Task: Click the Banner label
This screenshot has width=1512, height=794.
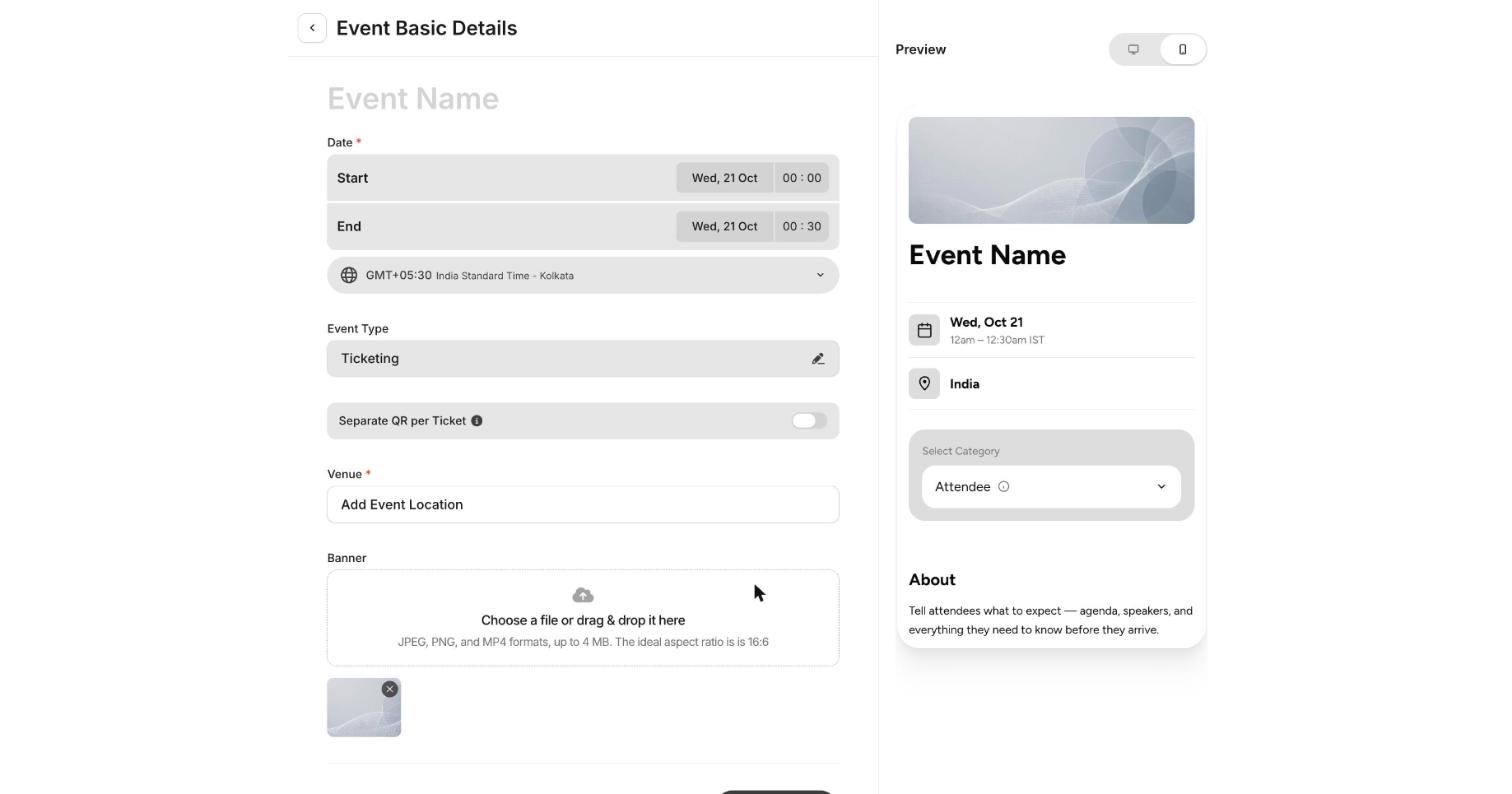Action: tap(347, 558)
